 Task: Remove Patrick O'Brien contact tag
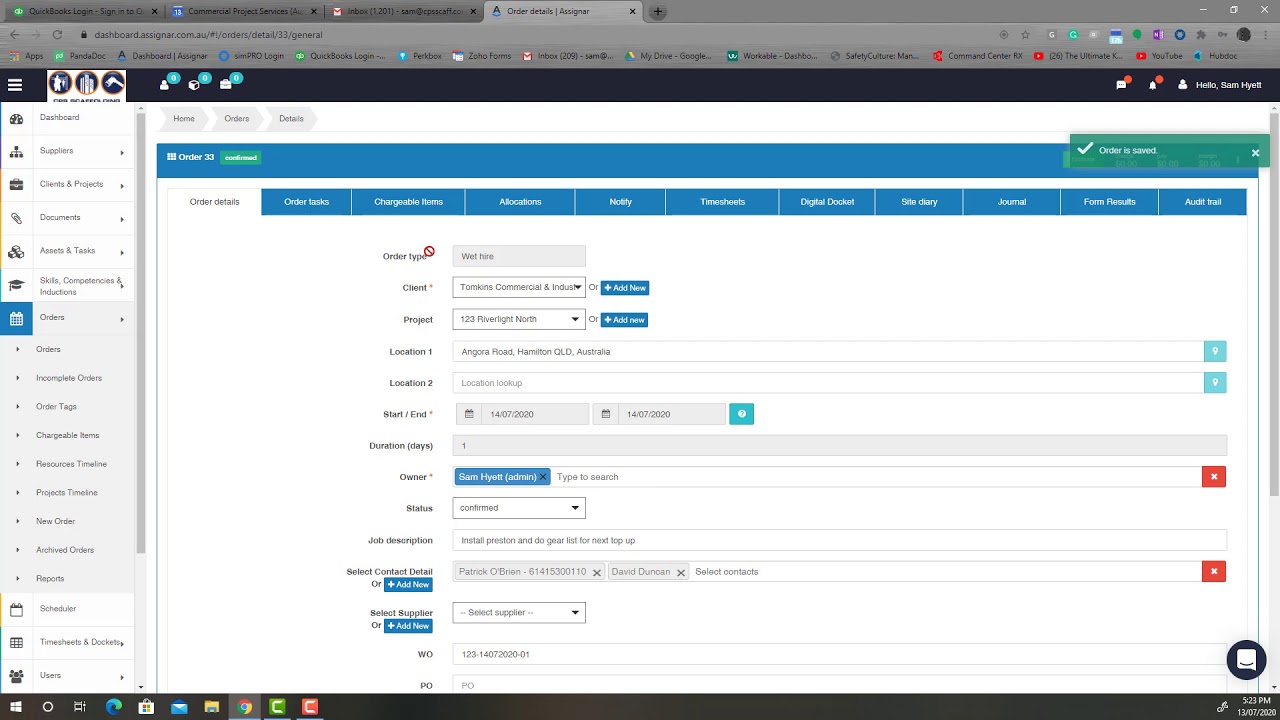596,572
